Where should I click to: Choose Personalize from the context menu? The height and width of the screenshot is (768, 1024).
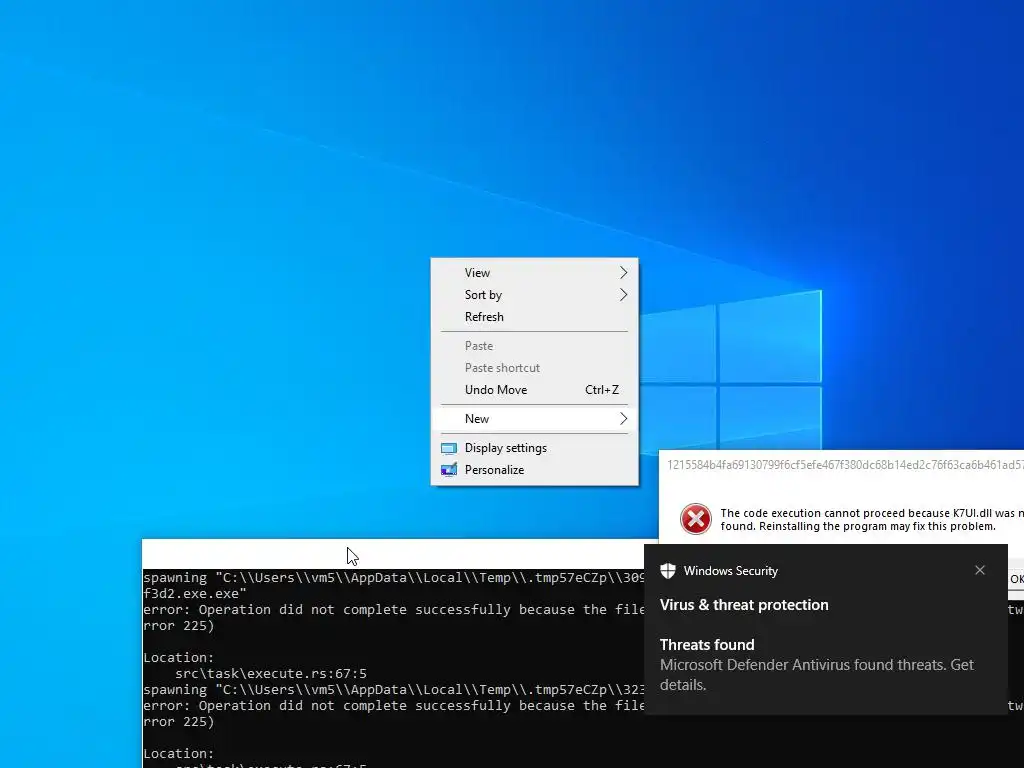pos(534,470)
